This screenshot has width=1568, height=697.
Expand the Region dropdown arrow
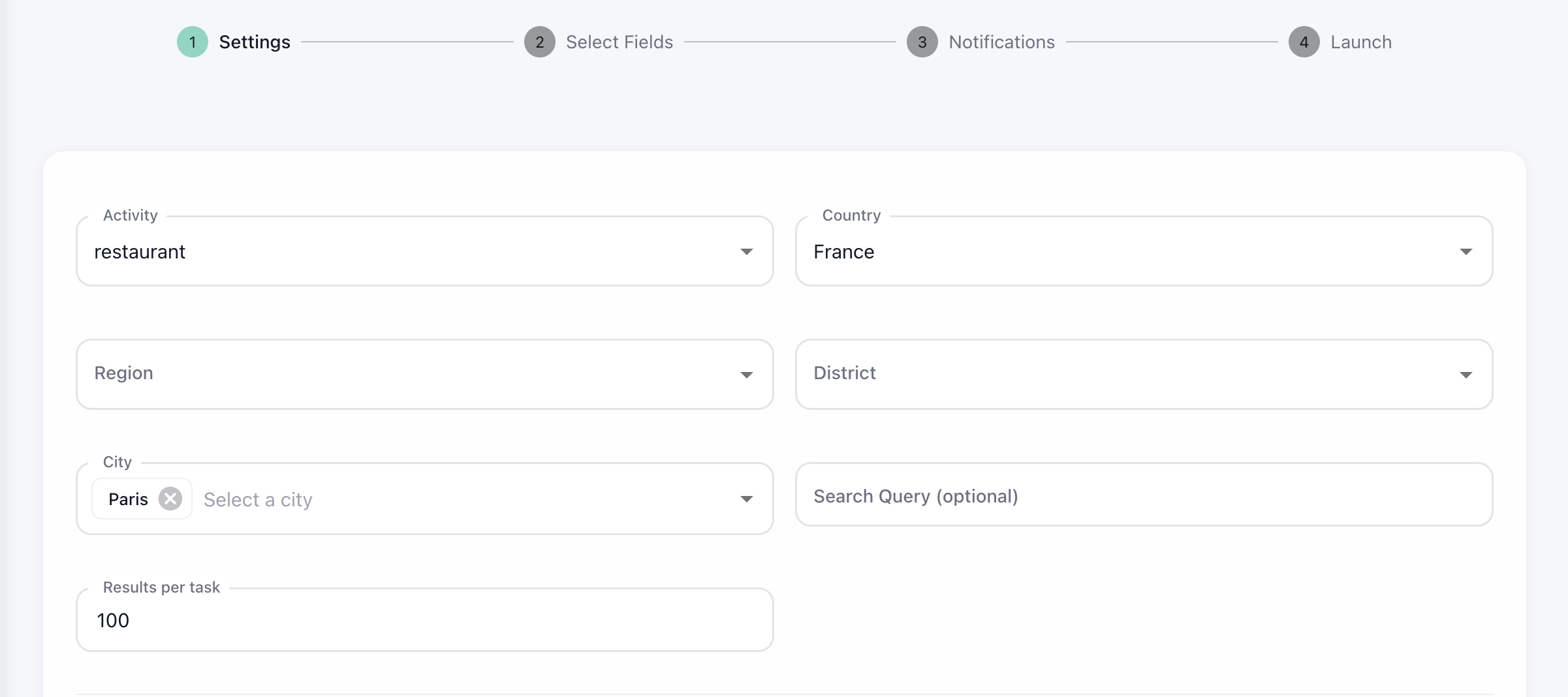(747, 375)
